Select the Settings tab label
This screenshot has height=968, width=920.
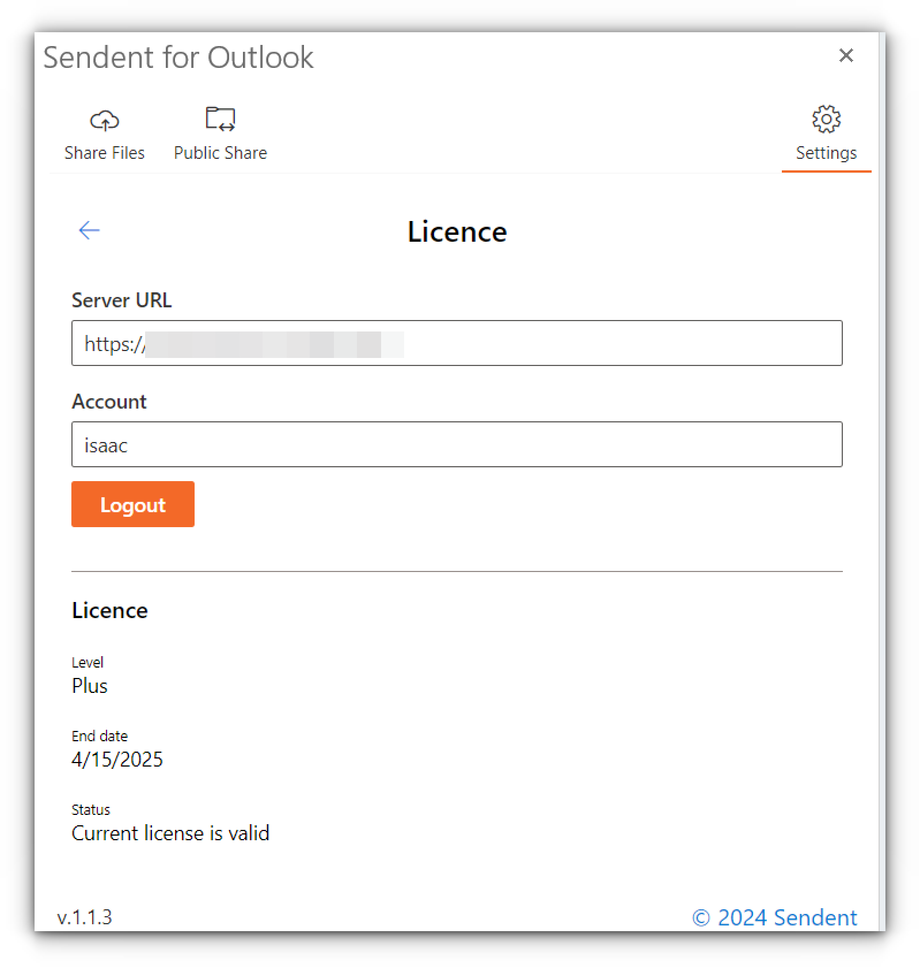(x=826, y=153)
